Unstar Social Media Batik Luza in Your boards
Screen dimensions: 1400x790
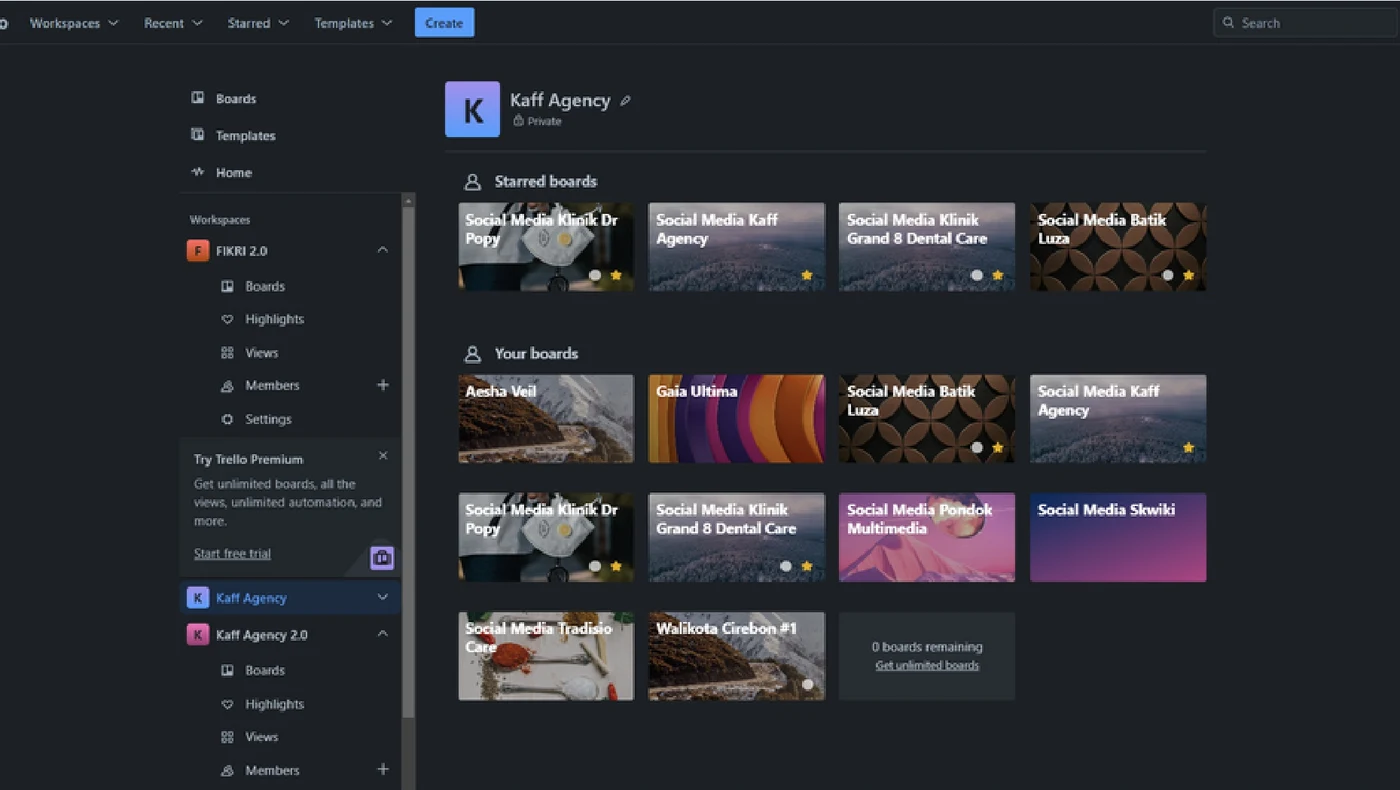click(997, 447)
